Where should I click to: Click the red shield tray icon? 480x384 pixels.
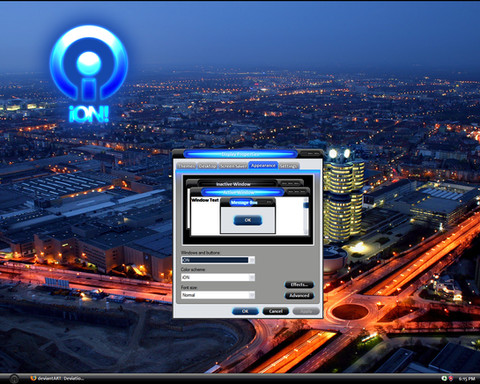[451, 378]
